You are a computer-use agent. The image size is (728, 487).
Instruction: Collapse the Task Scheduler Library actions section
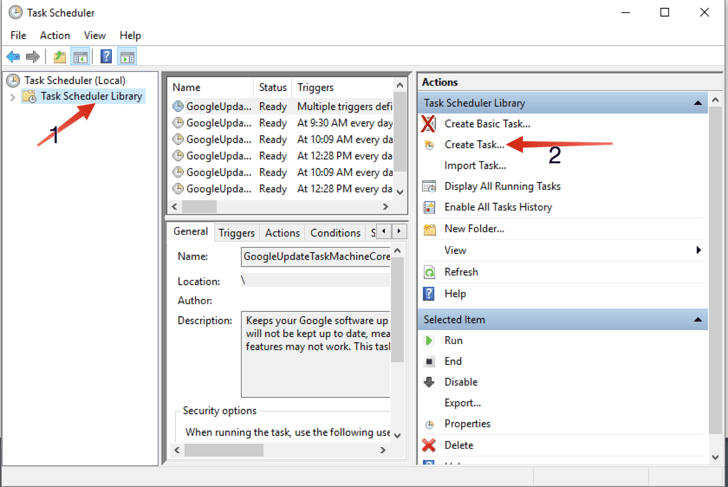pos(698,103)
